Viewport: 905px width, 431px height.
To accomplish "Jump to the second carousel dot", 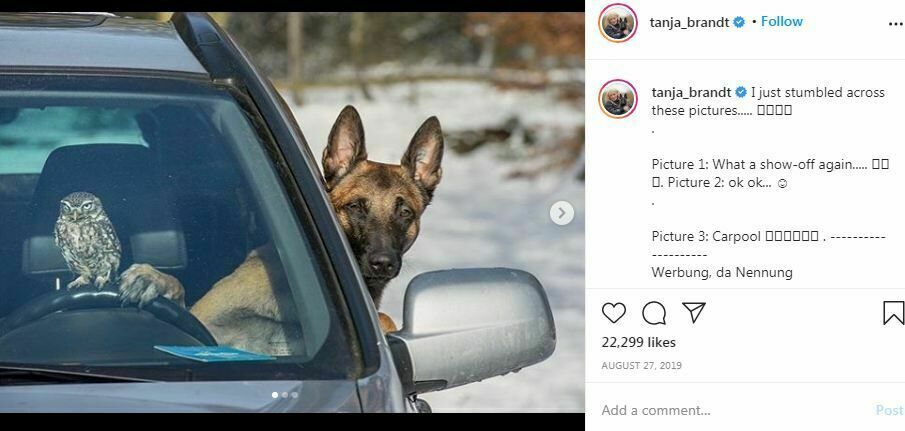I will click(284, 395).
